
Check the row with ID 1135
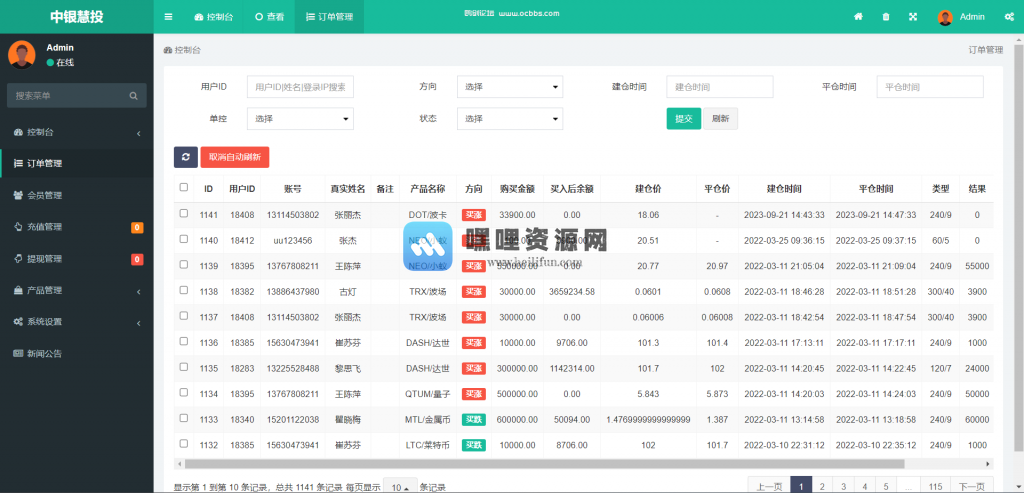pyautogui.click(x=184, y=367)
